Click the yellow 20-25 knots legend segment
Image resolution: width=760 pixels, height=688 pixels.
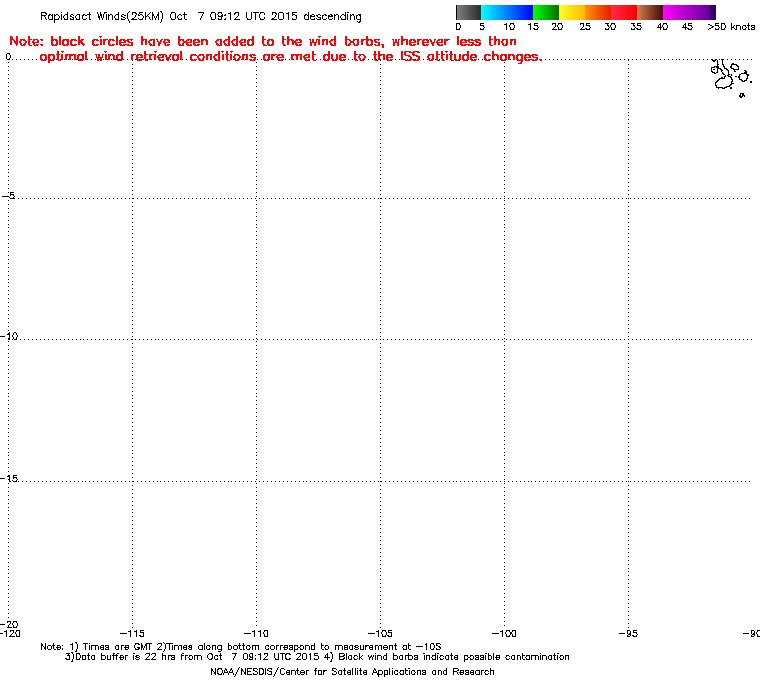coord(572,12)
